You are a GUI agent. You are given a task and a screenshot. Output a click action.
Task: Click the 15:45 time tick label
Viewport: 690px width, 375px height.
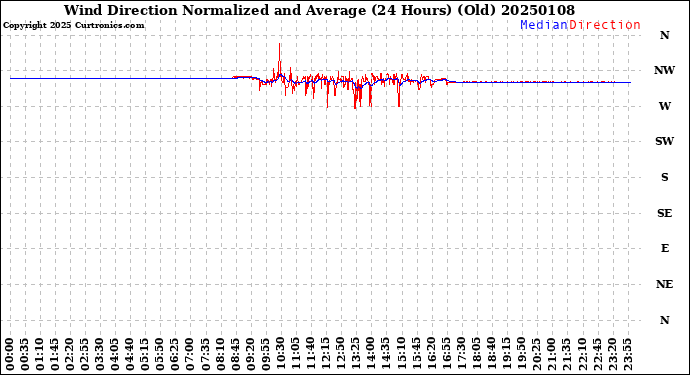(x=416, y=354)
